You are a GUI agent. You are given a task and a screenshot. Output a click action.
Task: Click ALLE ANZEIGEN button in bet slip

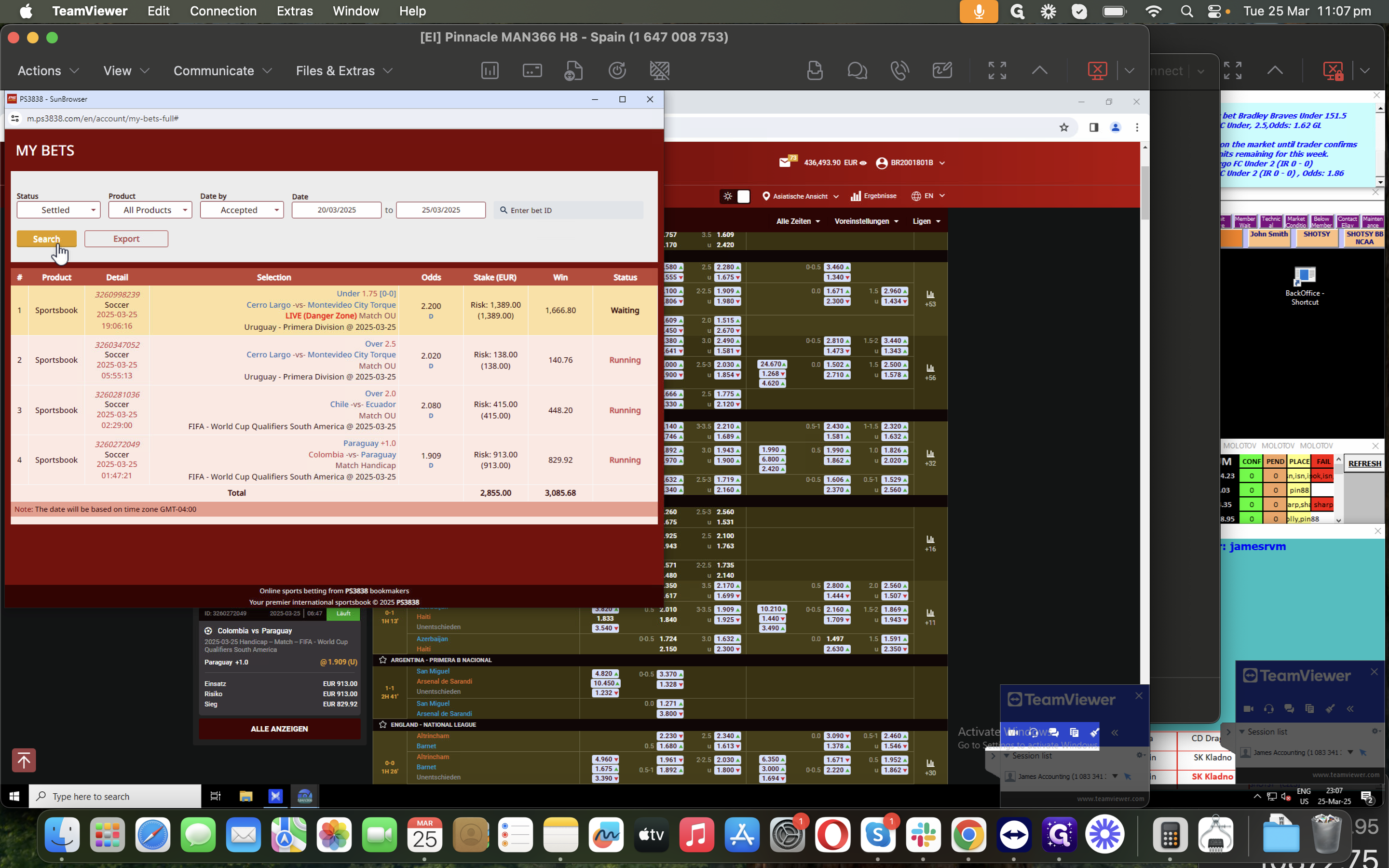pyautogui.click(x=280, y=729)
